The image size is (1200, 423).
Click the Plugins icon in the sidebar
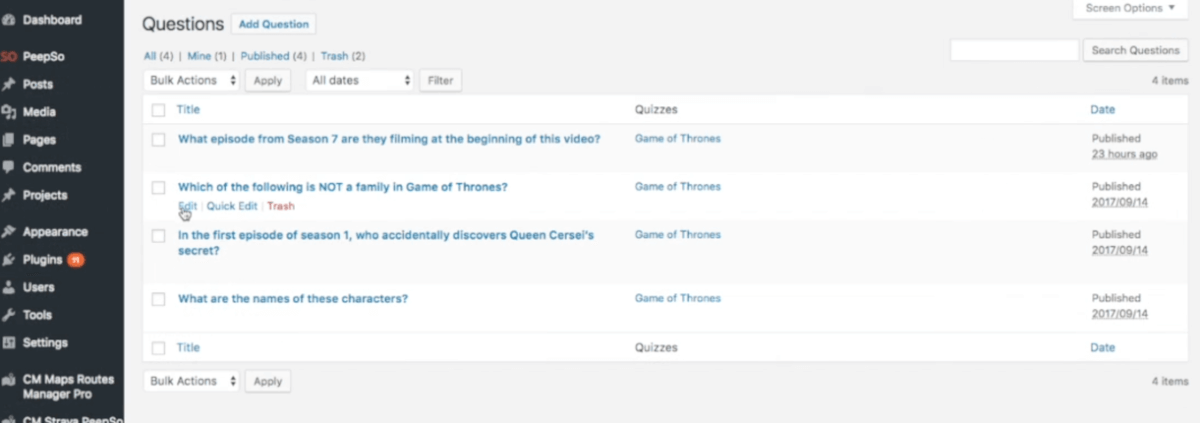pyautogui.click(x=9, y=260)
